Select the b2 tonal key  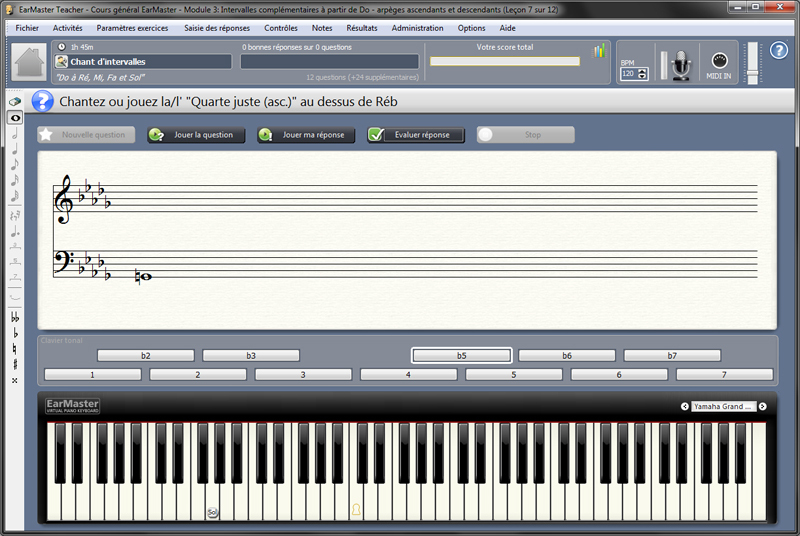pos(146,355)
